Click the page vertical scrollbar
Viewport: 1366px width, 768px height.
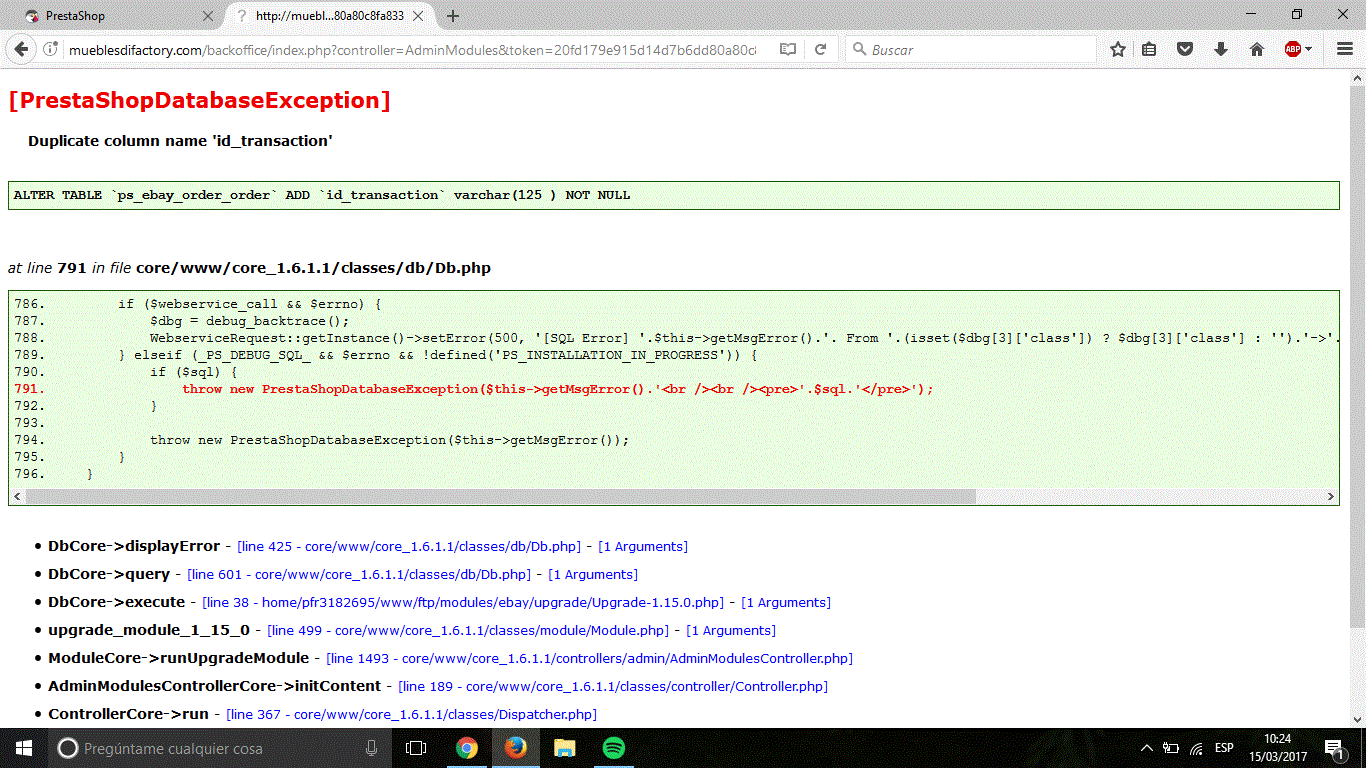coord(1357,400)
